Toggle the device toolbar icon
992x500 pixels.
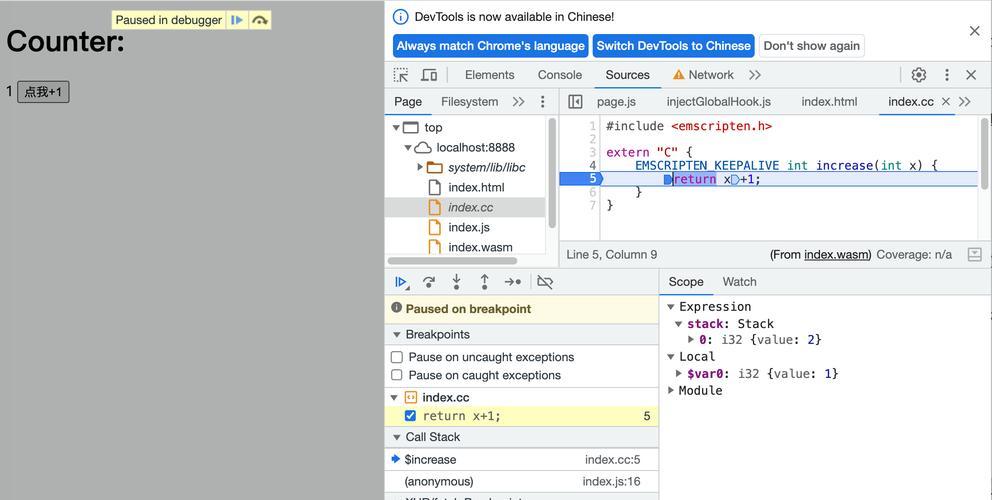[429, 75]
